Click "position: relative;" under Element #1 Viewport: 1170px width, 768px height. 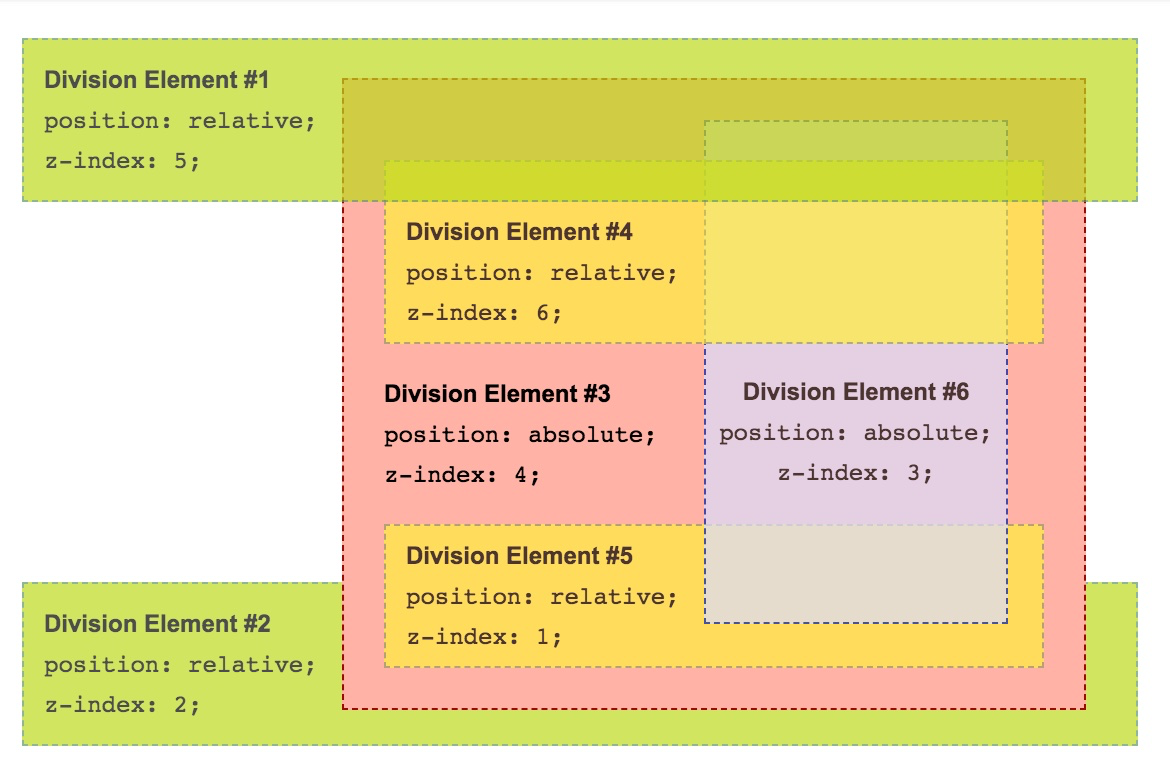coord(179,121)
